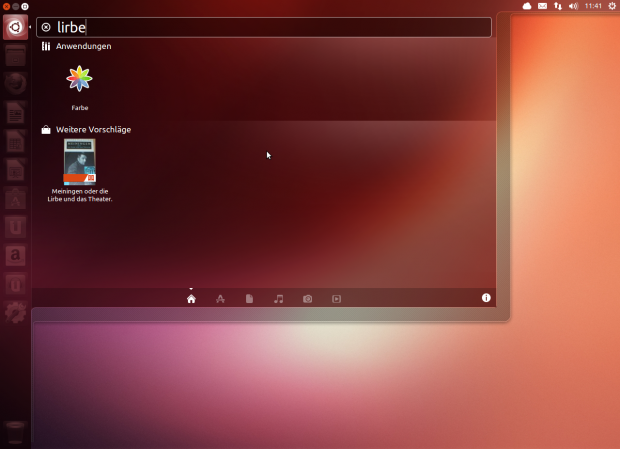Open the sound volume indicator
The width and height of the screenshot is (620, 449).
pyautogui.click(x=573, y=6)
